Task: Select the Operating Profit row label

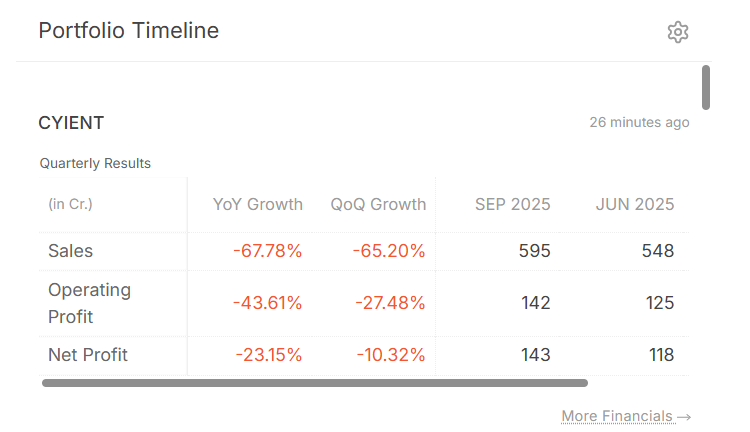Action: tap(89, 303)
